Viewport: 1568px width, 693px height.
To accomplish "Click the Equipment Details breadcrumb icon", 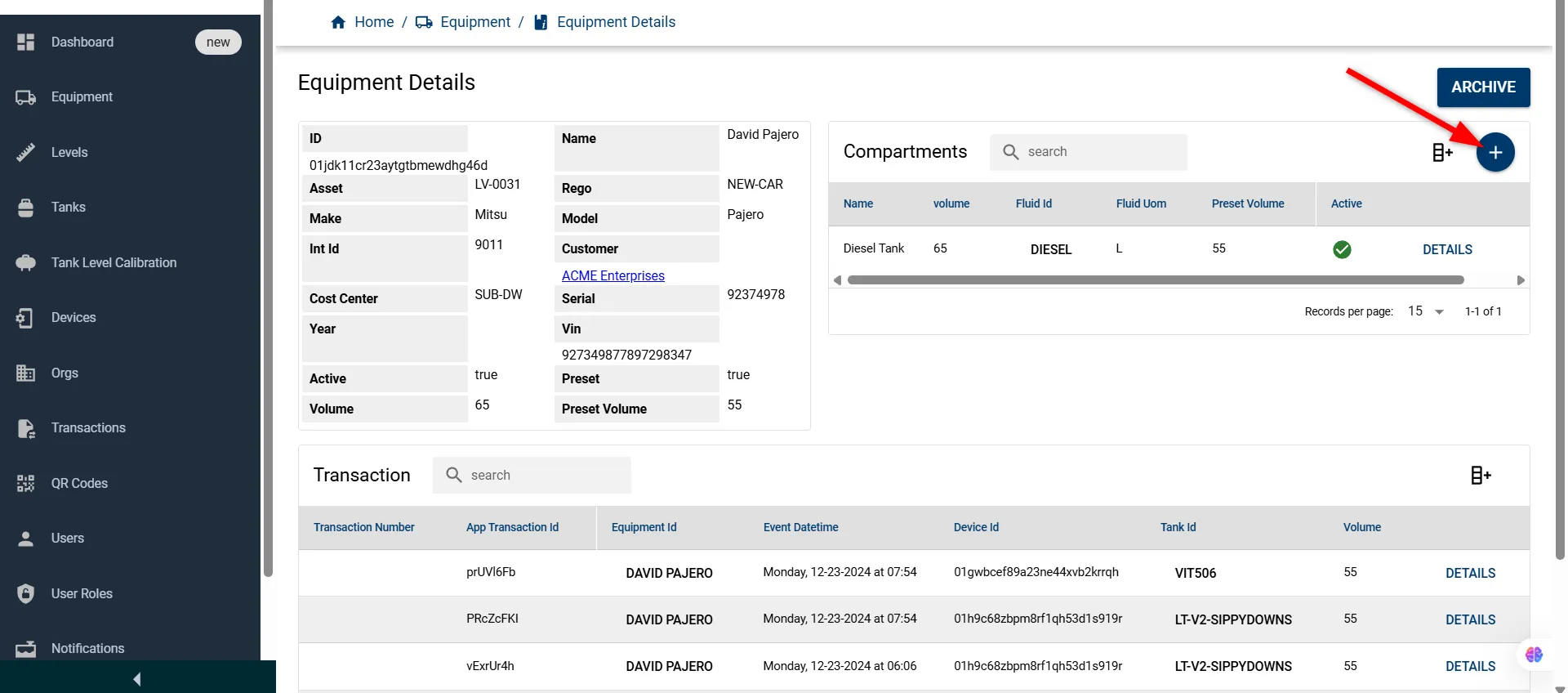I will point(541,22).
